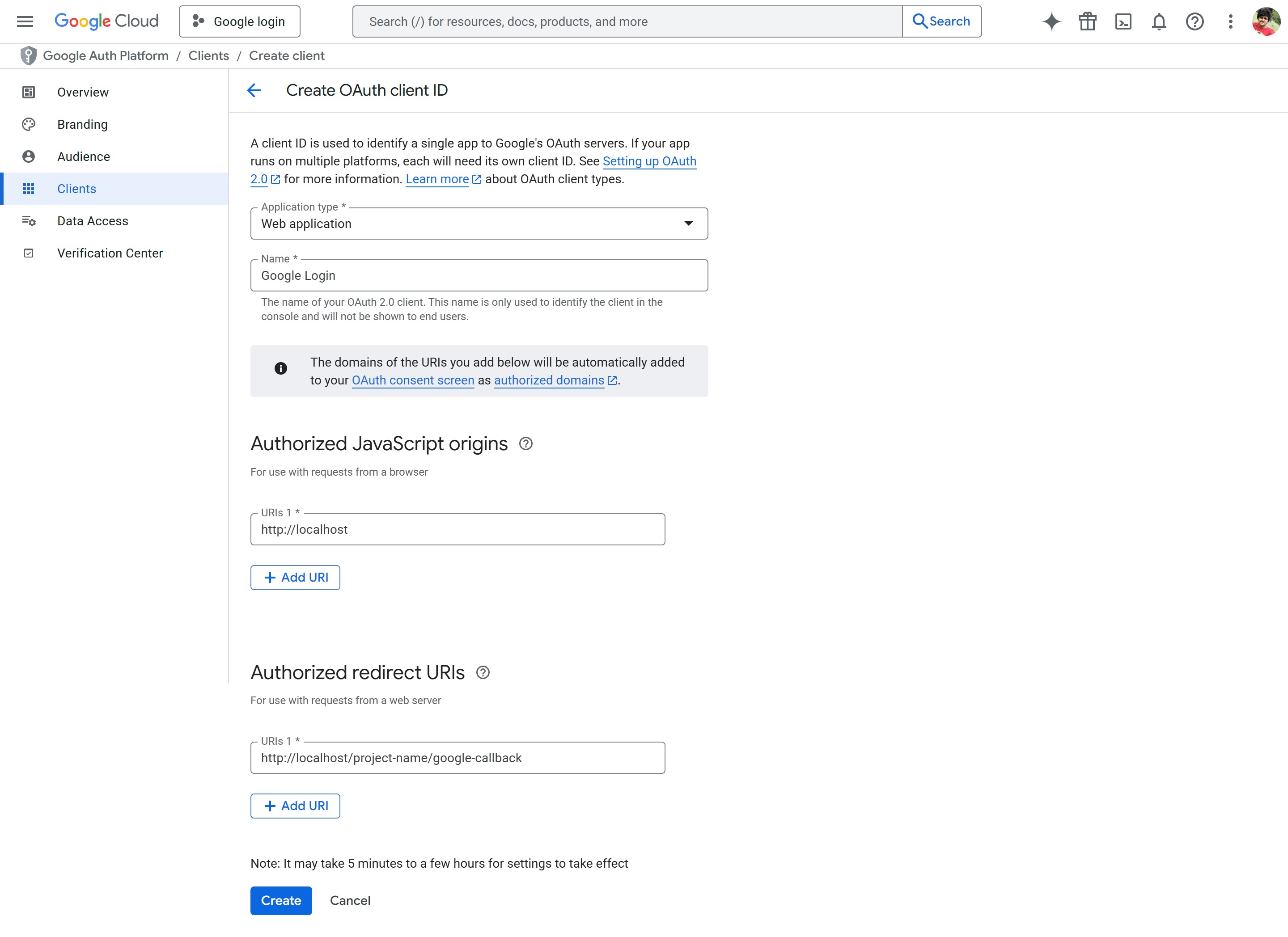Open the Verification Center section
The width and height of the screenshot is (1288, 937).
[x=110, y=253]
